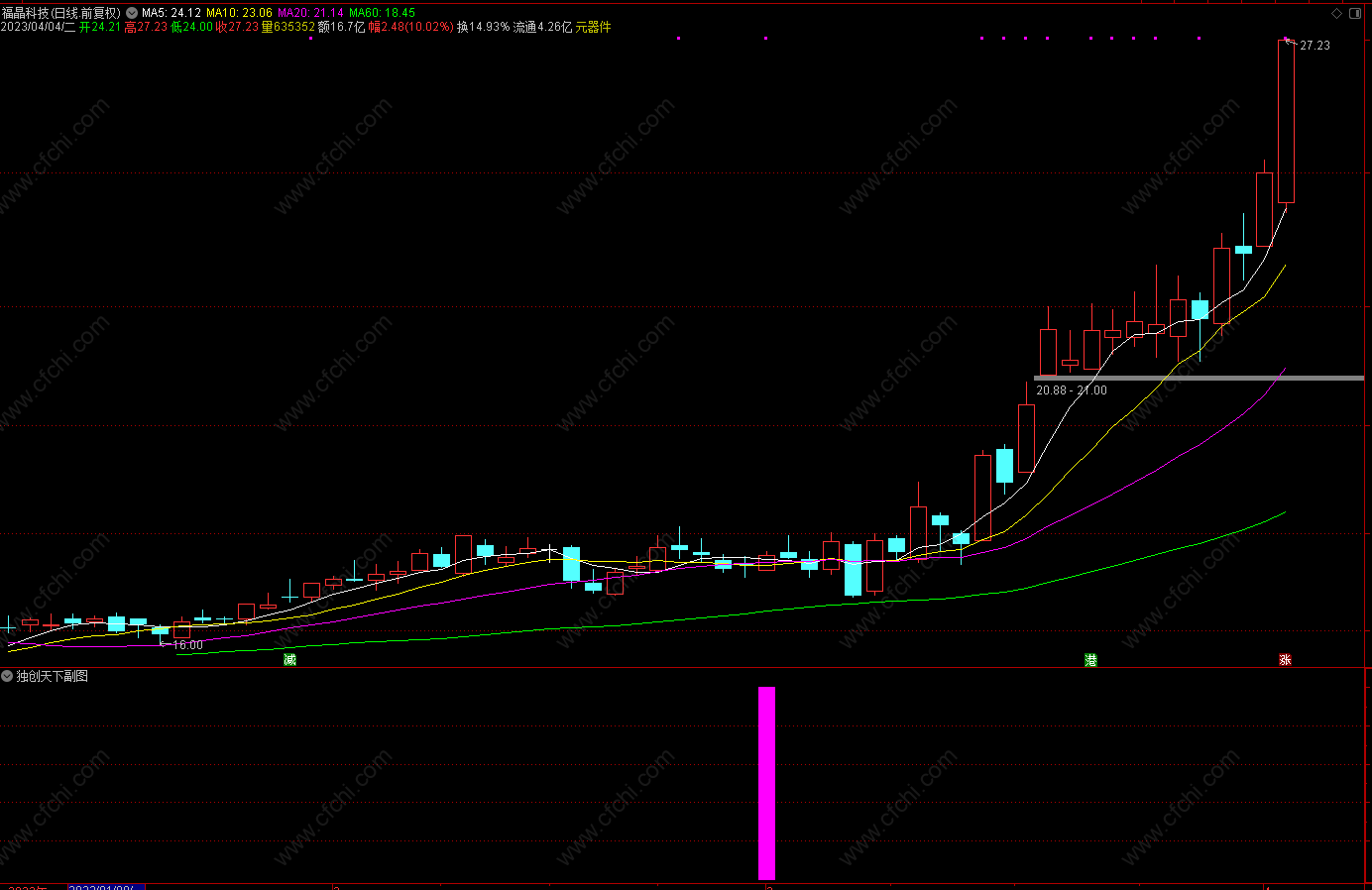Viewport: 1372px width, 890px height.
Task: Click the 福晶科技(日线.前复权) chart title
Action: (61, 13)
